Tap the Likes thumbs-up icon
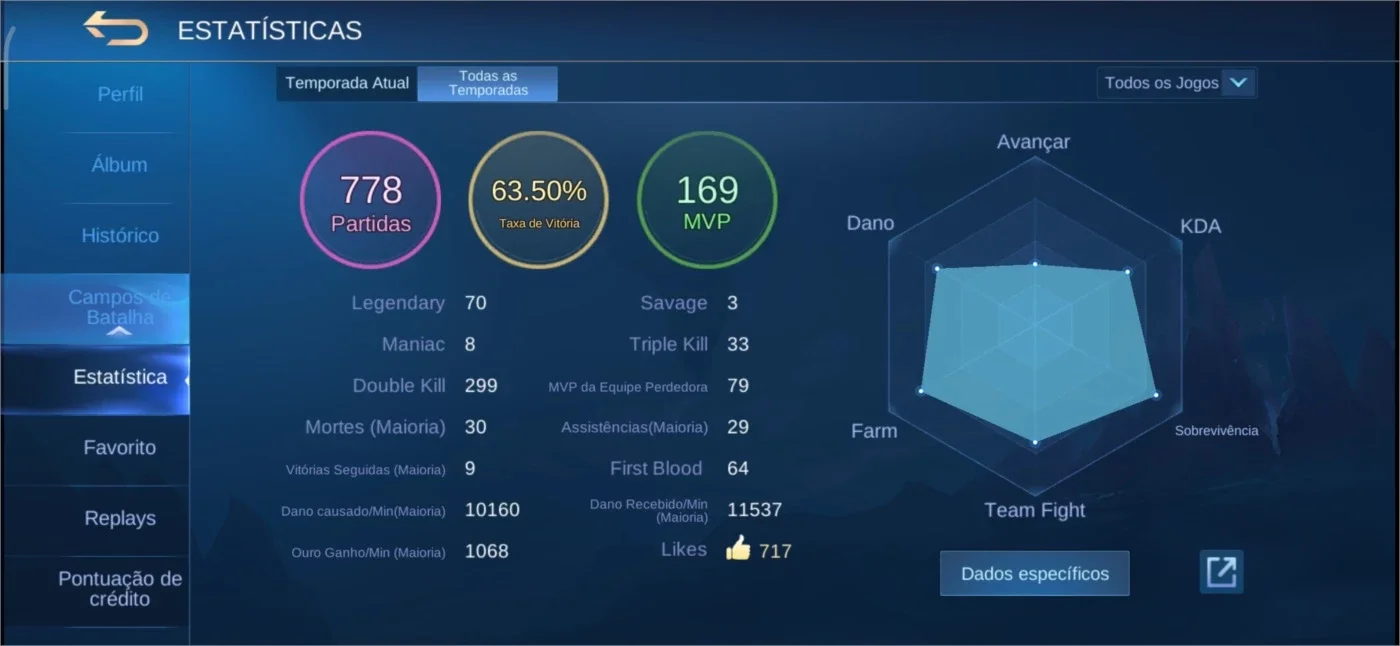 pyautogui.click(x=738, y=548)
